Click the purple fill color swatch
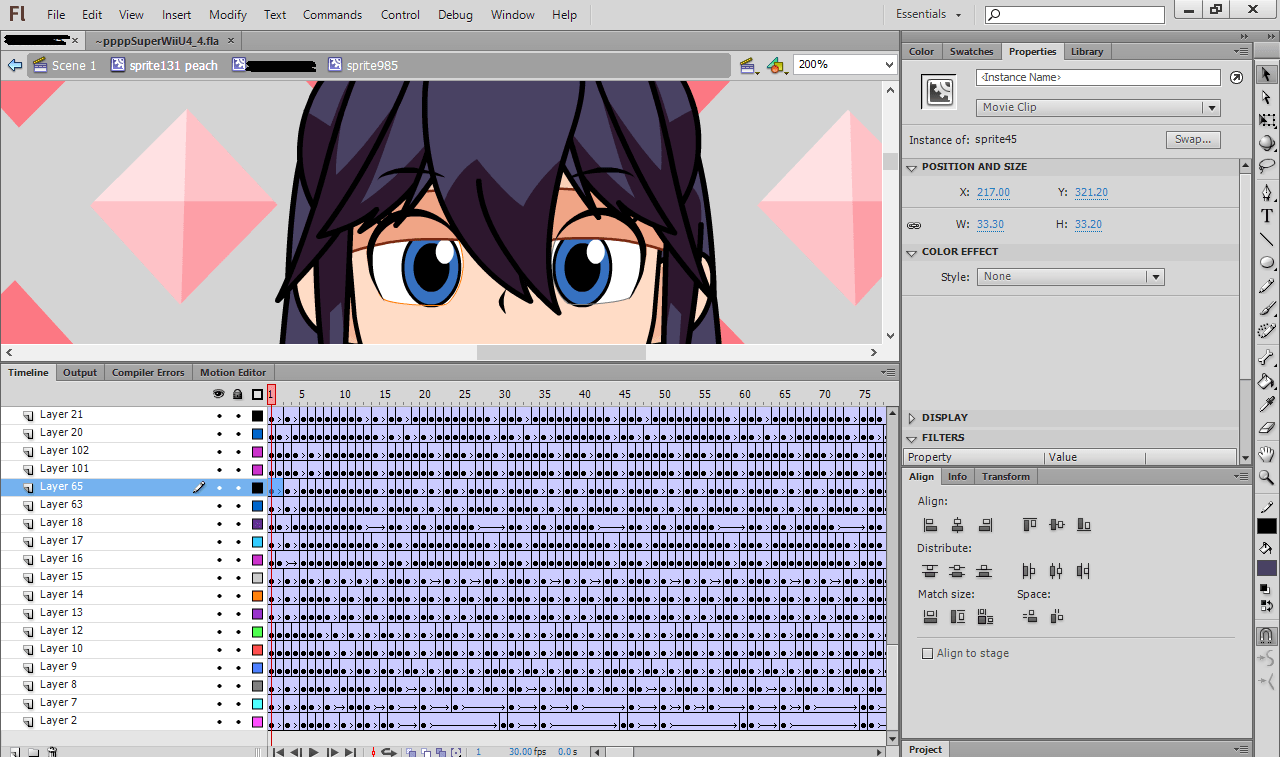This screenshot has width=1280, height=757. click(1267, 568)
